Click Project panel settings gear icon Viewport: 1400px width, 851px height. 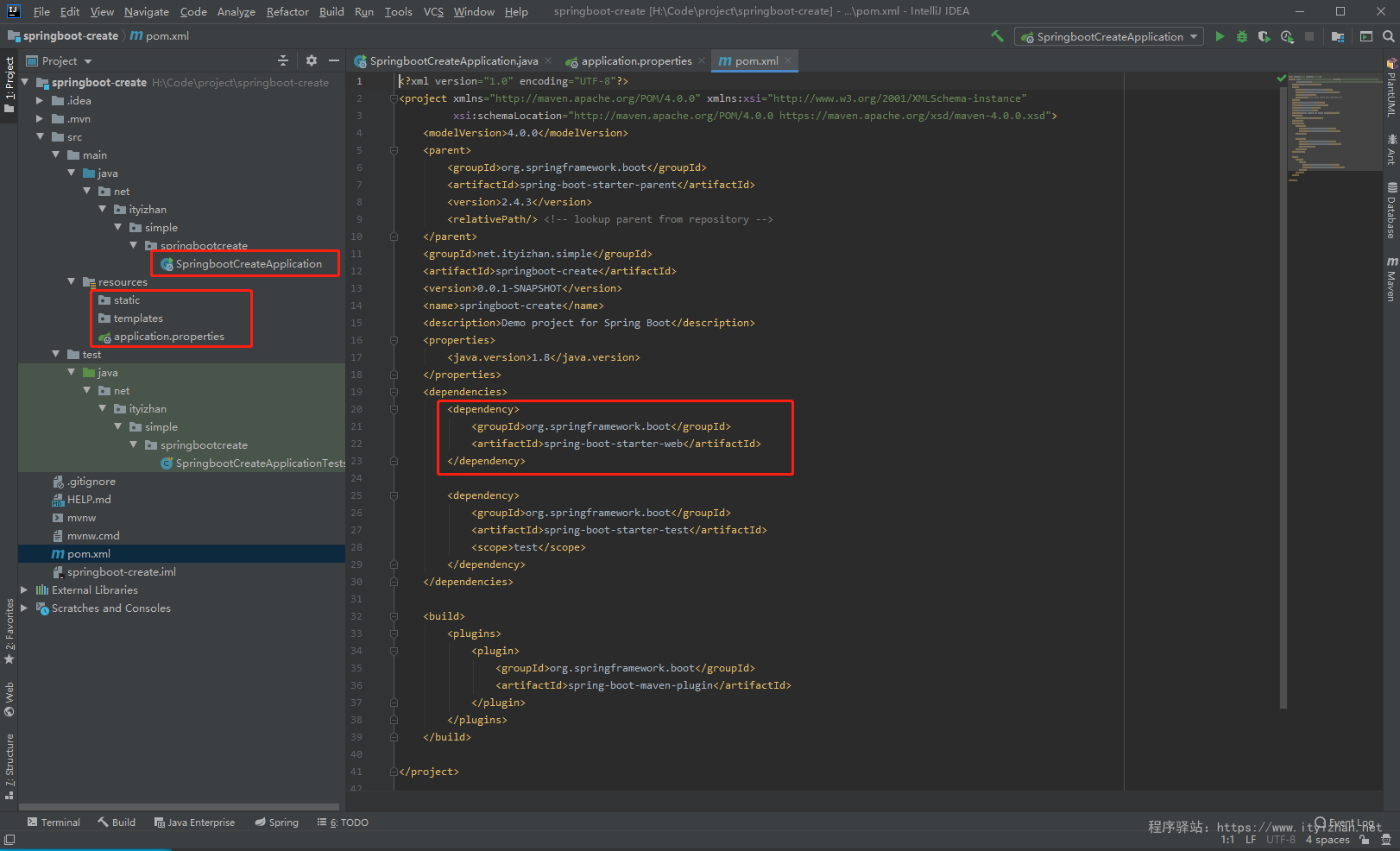pyautogui.click(x=312, y=60)
